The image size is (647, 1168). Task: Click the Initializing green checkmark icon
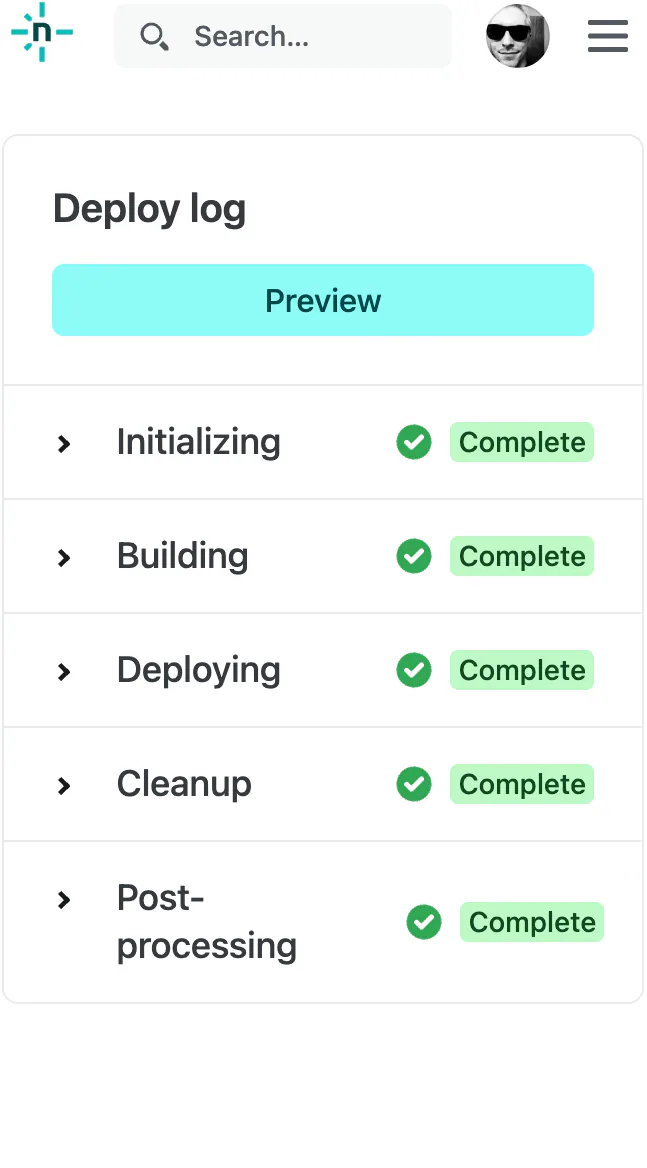(413, 442)
